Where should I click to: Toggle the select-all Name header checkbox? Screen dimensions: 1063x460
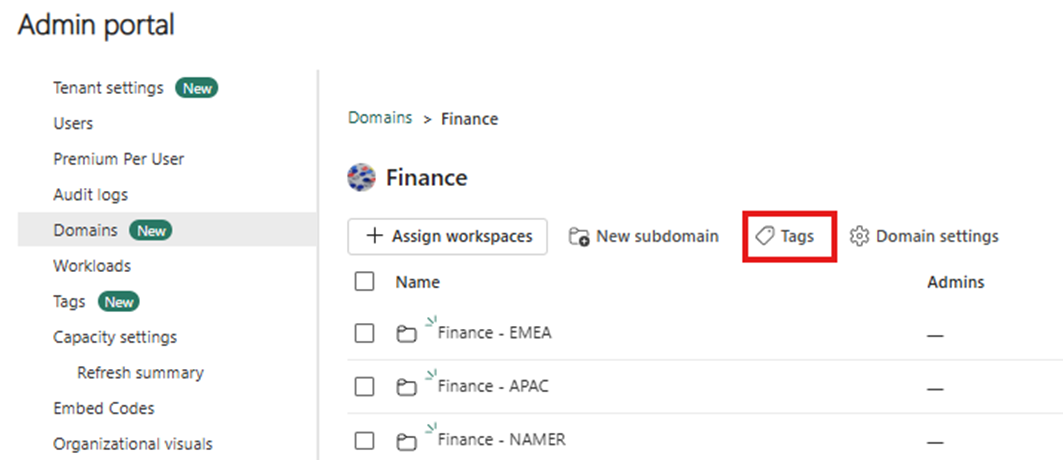365,282
